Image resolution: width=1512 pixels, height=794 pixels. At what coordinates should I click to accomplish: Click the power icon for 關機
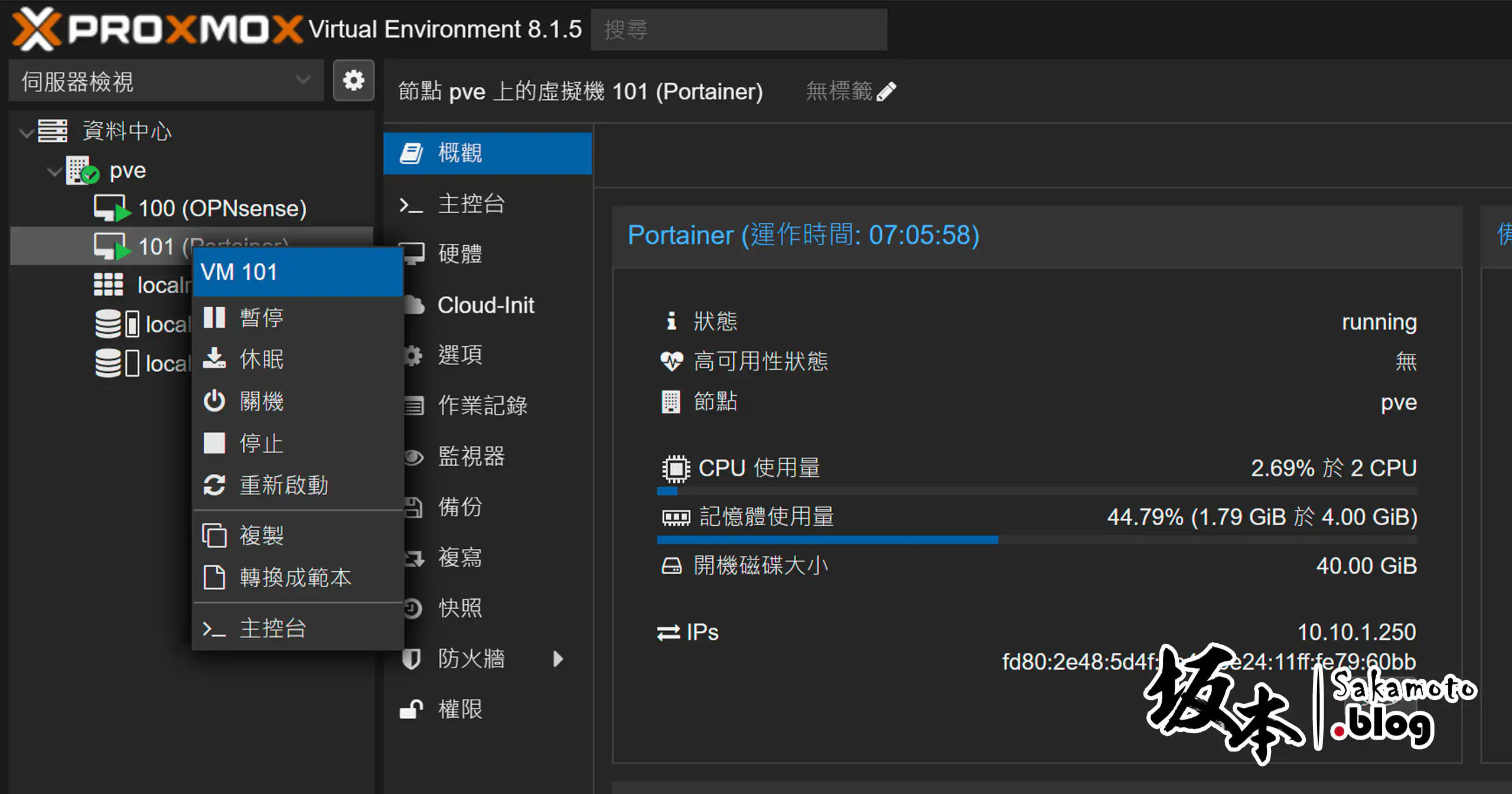pos(214,401)
